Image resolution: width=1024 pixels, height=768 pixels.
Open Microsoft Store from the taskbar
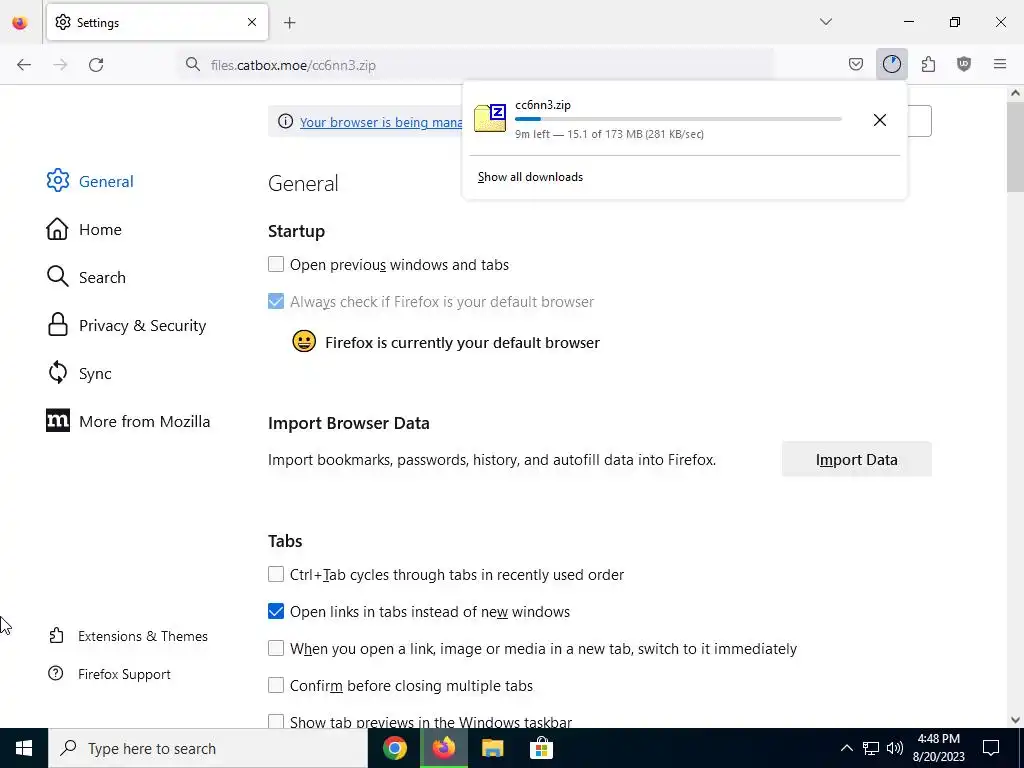point(541,748)
